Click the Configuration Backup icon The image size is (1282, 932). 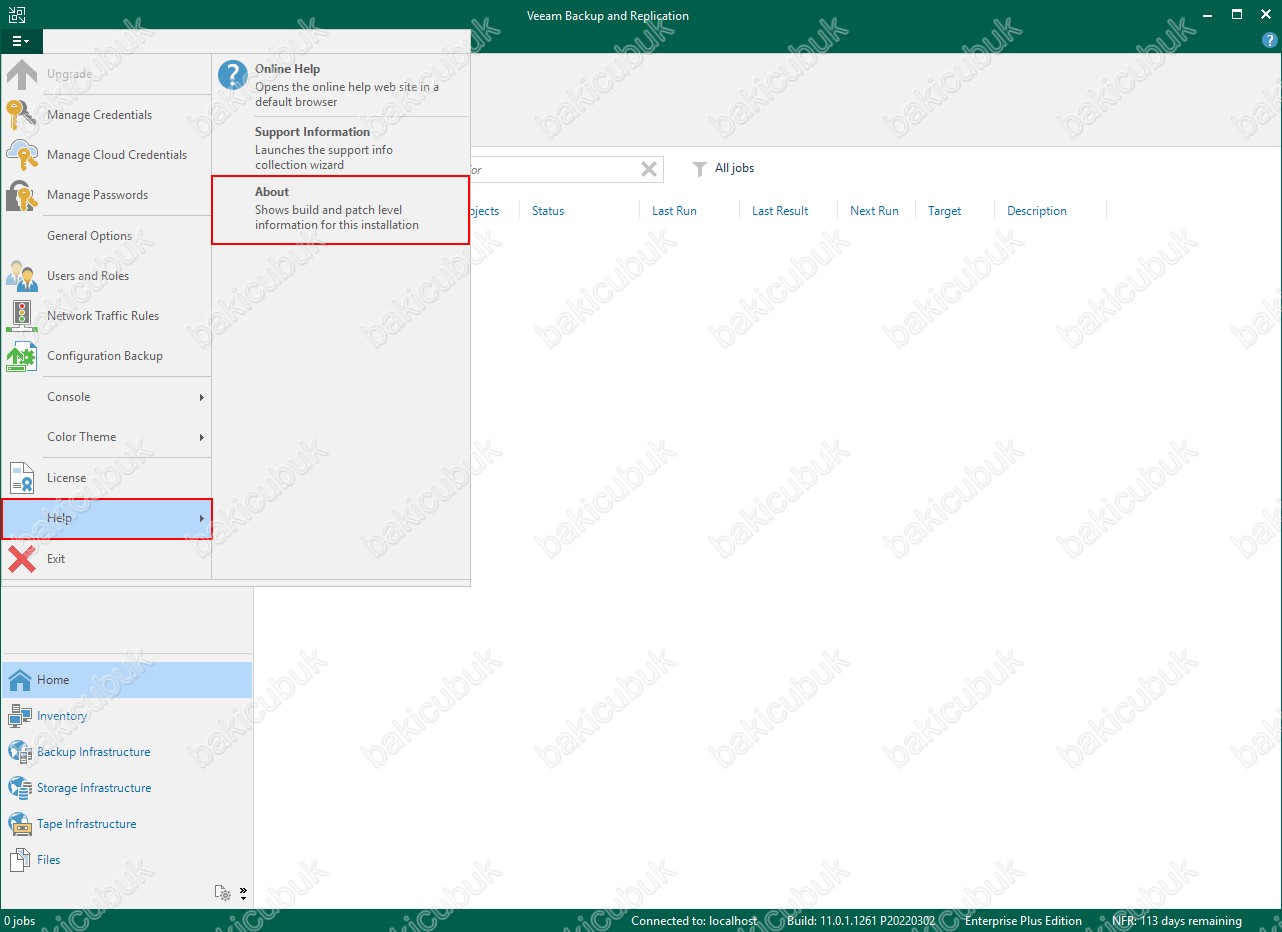coord(22,356)
